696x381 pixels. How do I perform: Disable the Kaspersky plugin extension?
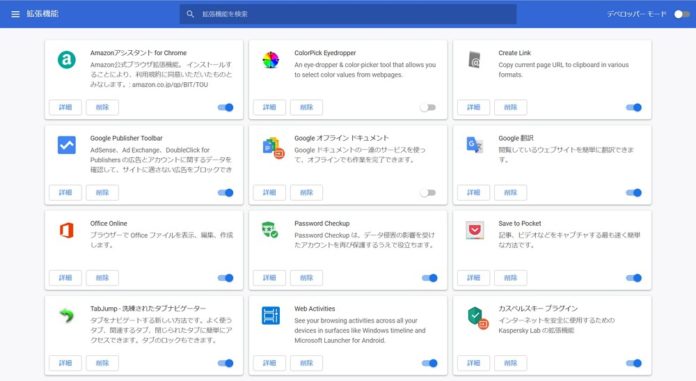click(634, 363)
